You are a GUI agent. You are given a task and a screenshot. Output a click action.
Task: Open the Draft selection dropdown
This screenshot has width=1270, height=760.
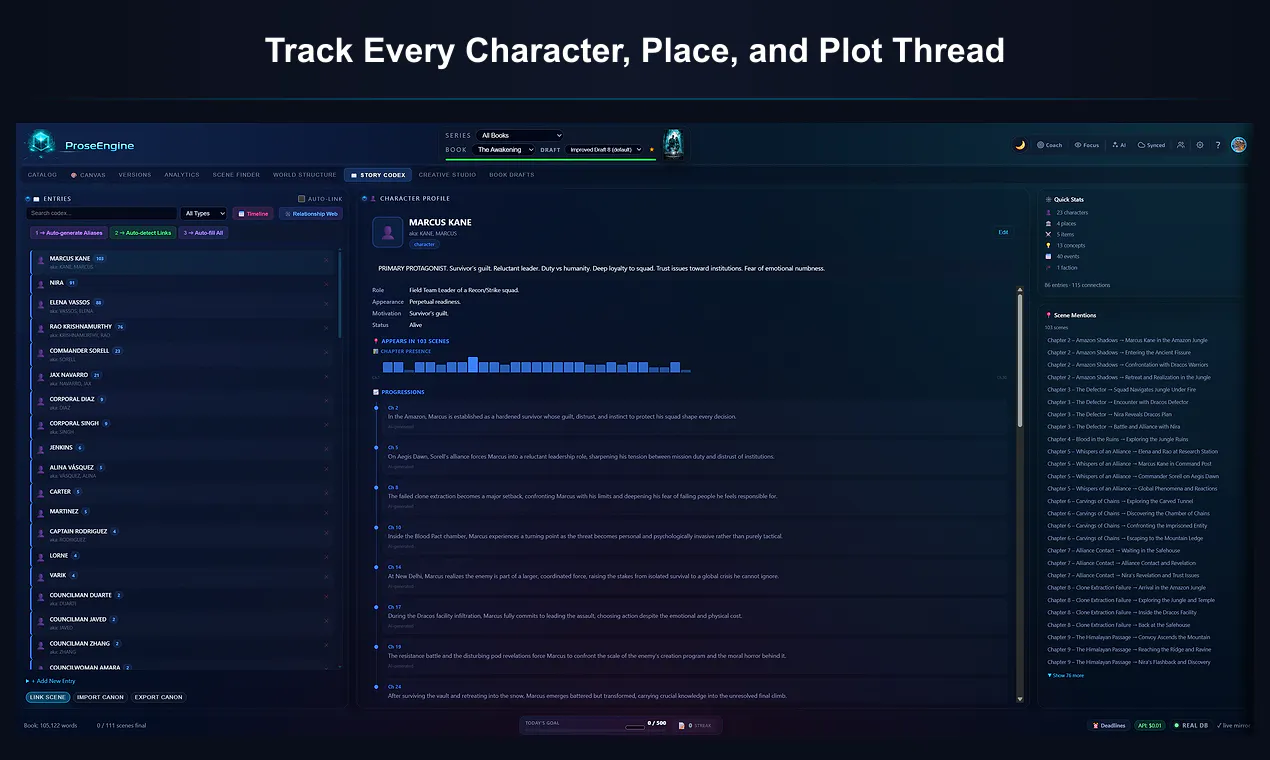click(x=605, y=150)
